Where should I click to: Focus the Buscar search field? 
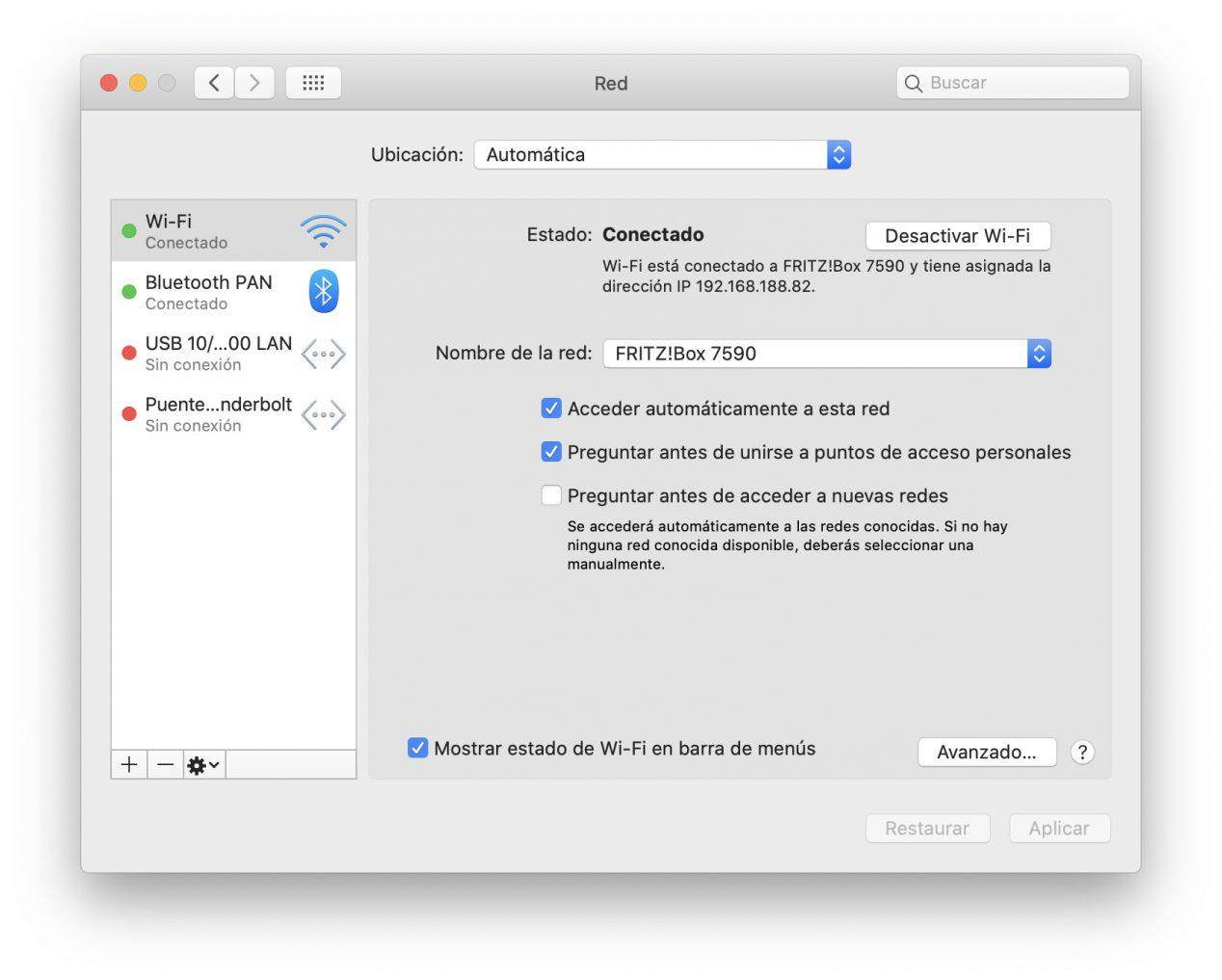click(1013, 83)
